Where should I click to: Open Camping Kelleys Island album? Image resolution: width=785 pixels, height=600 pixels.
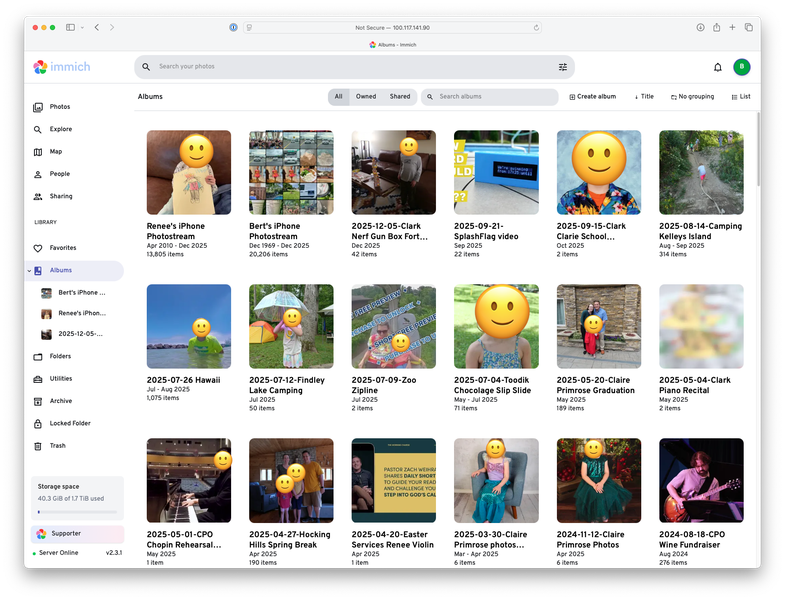(701, 172)
